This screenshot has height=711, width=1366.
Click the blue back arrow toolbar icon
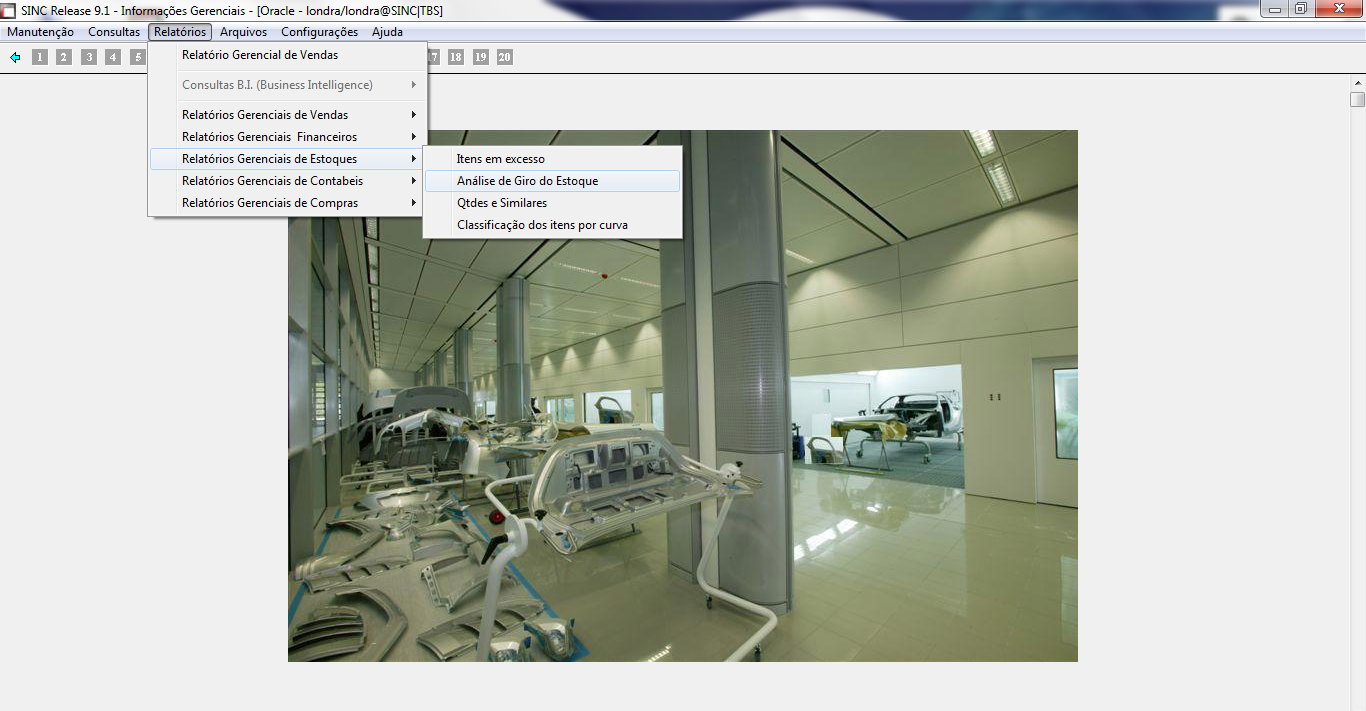click(x=15, y=57)
